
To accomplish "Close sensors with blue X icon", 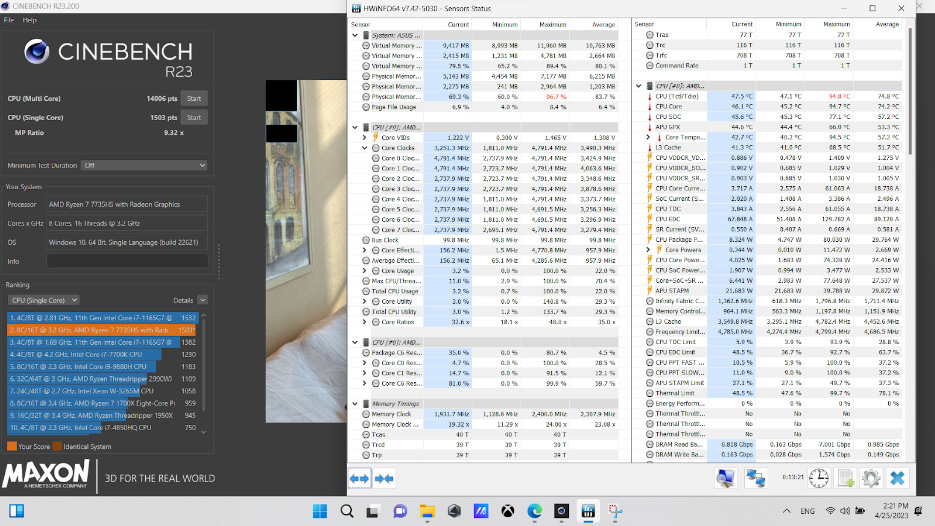I will (x=897, y=478).
